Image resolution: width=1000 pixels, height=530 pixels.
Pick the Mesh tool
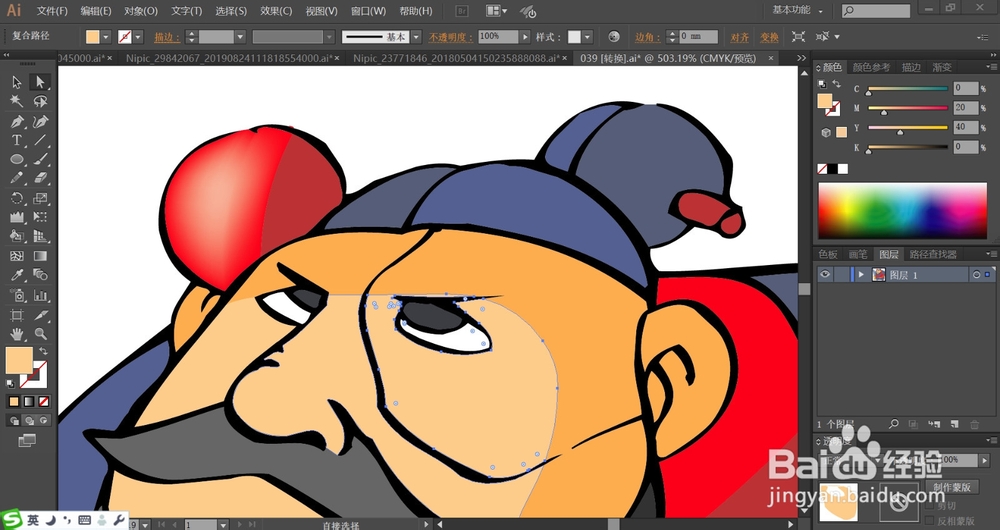[x=17, y=256]
